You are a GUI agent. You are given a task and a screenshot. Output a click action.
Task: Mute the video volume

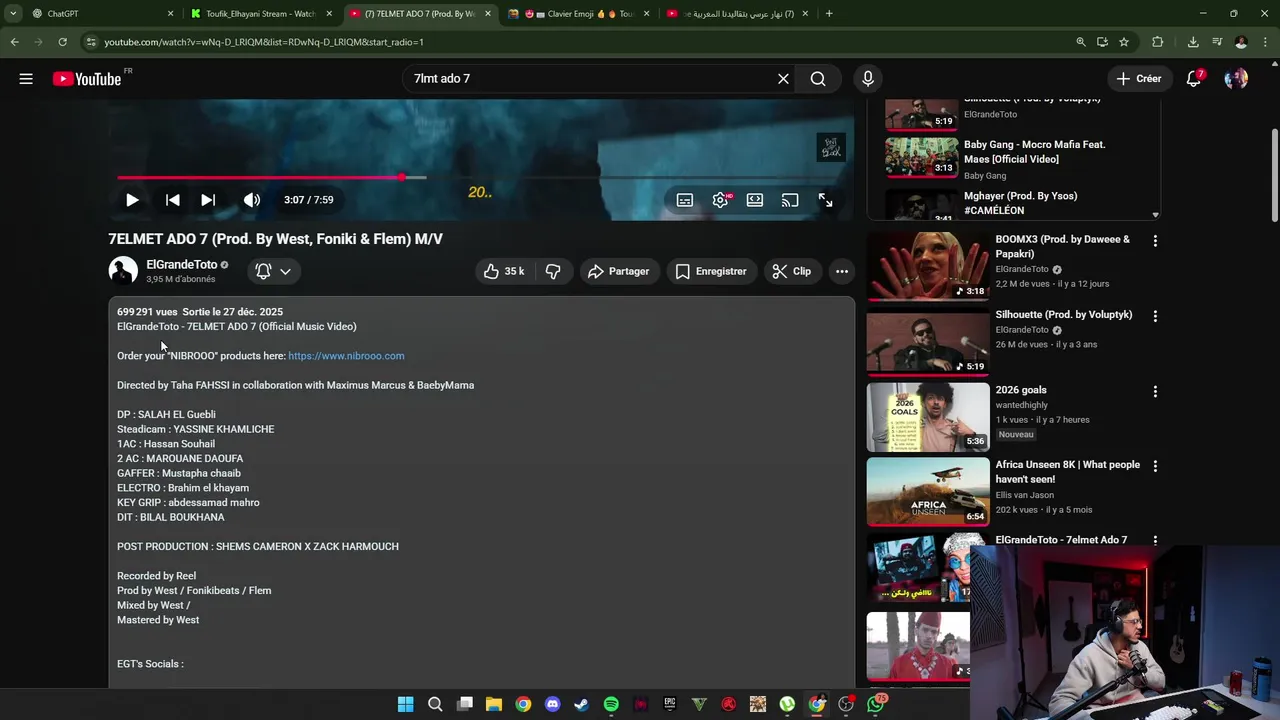[x=252, y=200]
